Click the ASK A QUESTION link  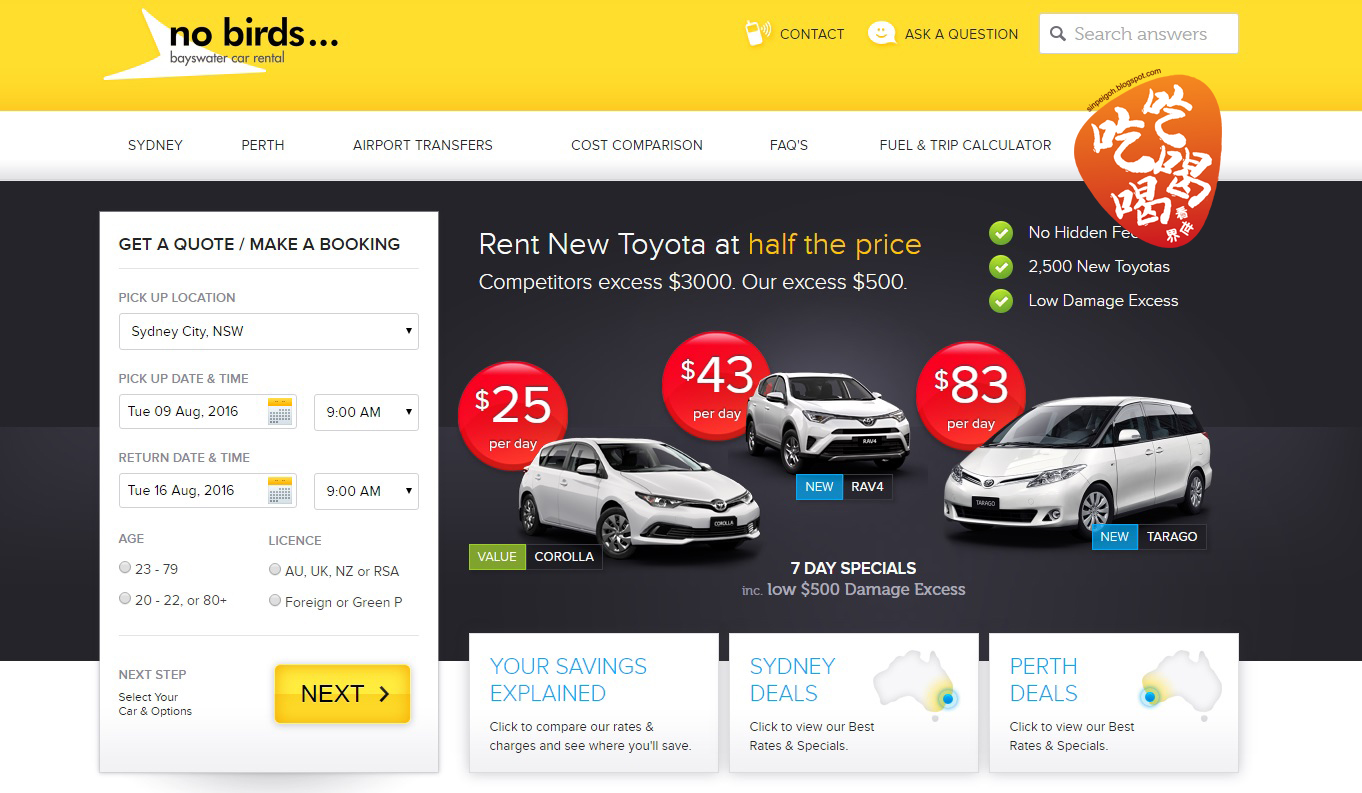[x=961, y=34]
